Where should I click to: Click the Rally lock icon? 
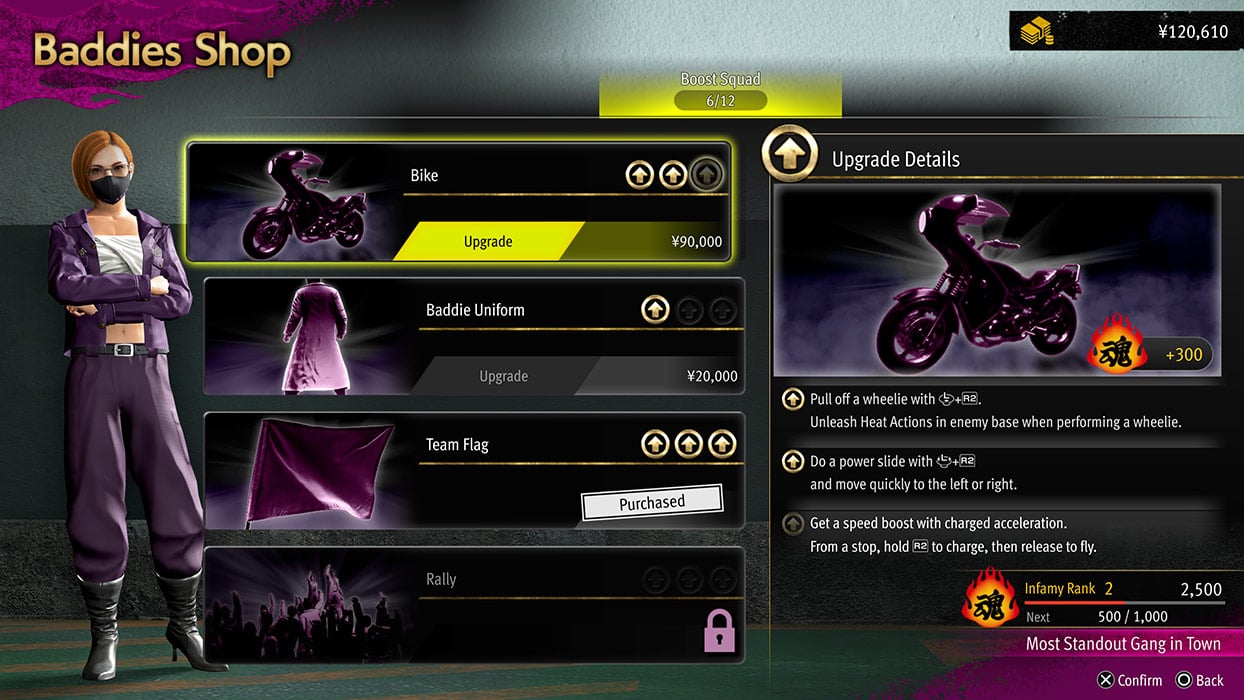(x=720, y=632)
